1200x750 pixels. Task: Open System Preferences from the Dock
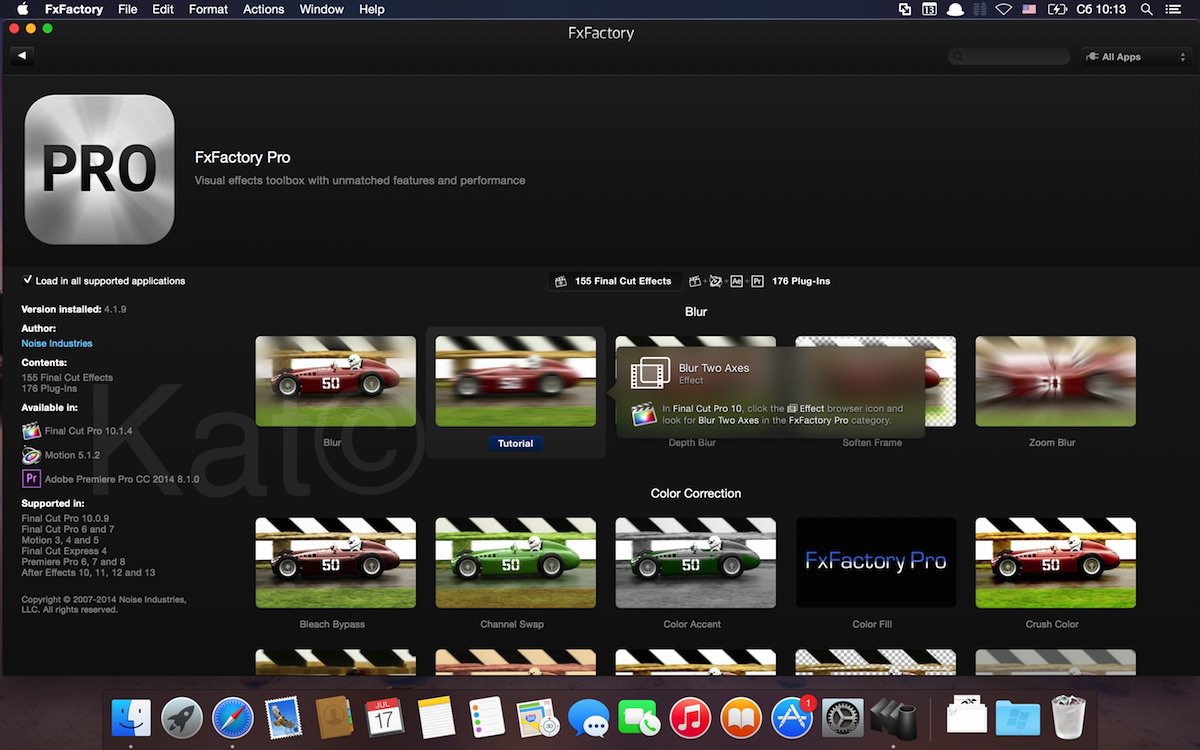(843, 718)
